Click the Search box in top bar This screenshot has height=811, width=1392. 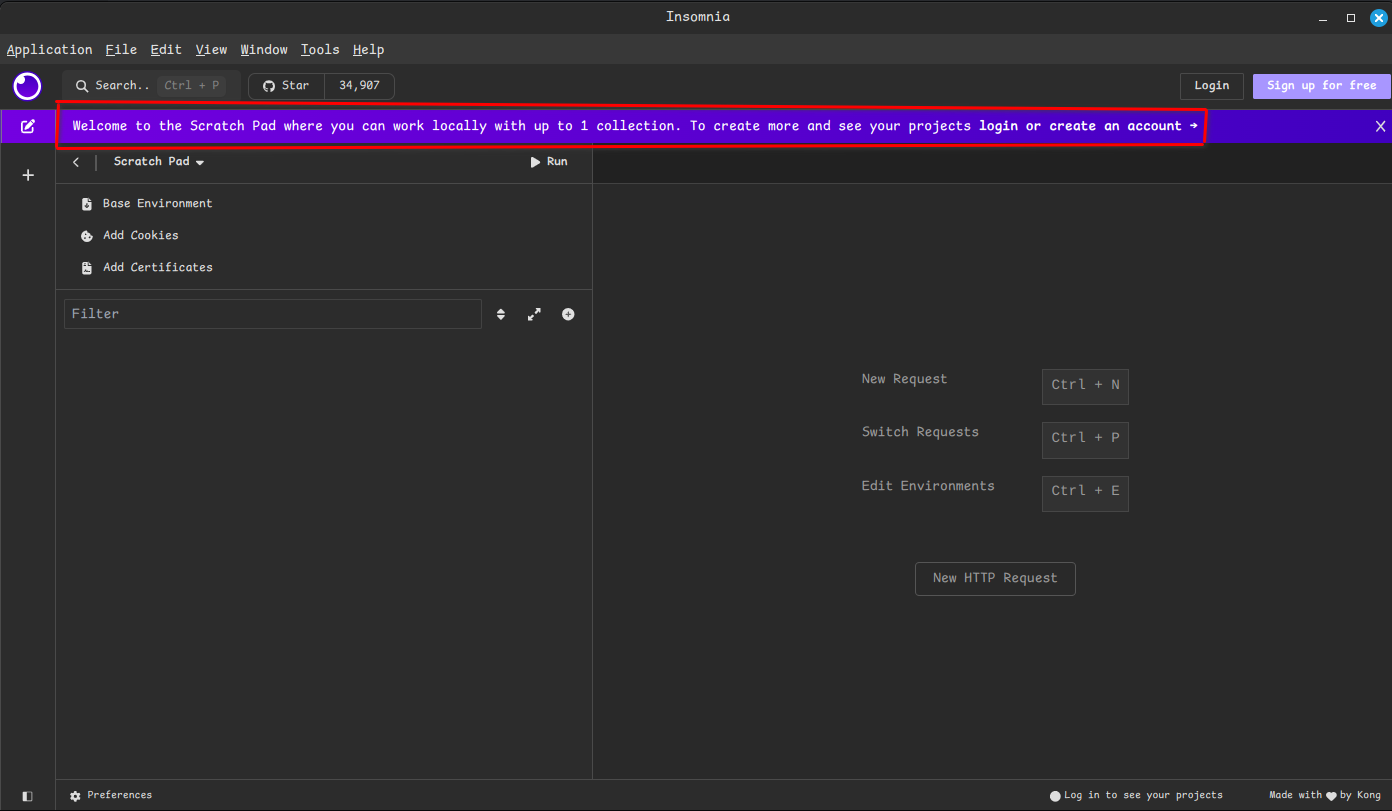coord(152,86)
